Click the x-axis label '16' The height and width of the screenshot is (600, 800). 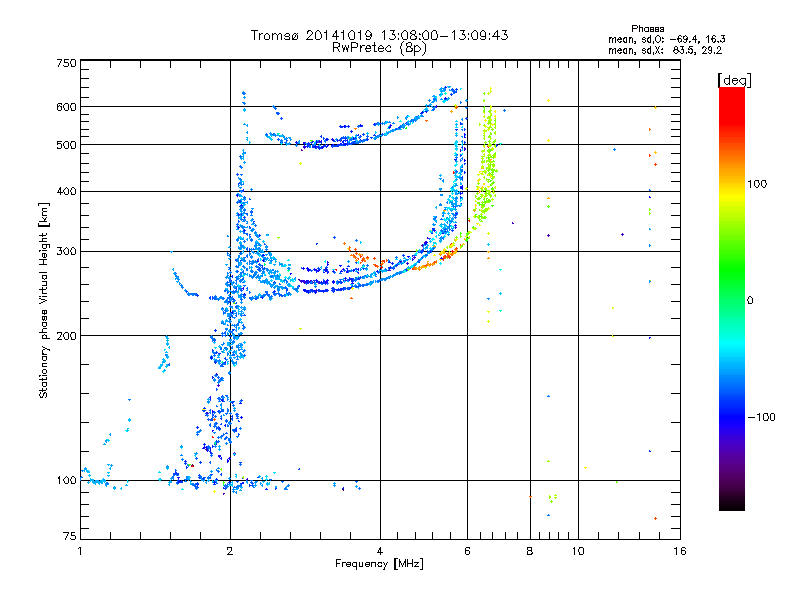pos(680,551)
